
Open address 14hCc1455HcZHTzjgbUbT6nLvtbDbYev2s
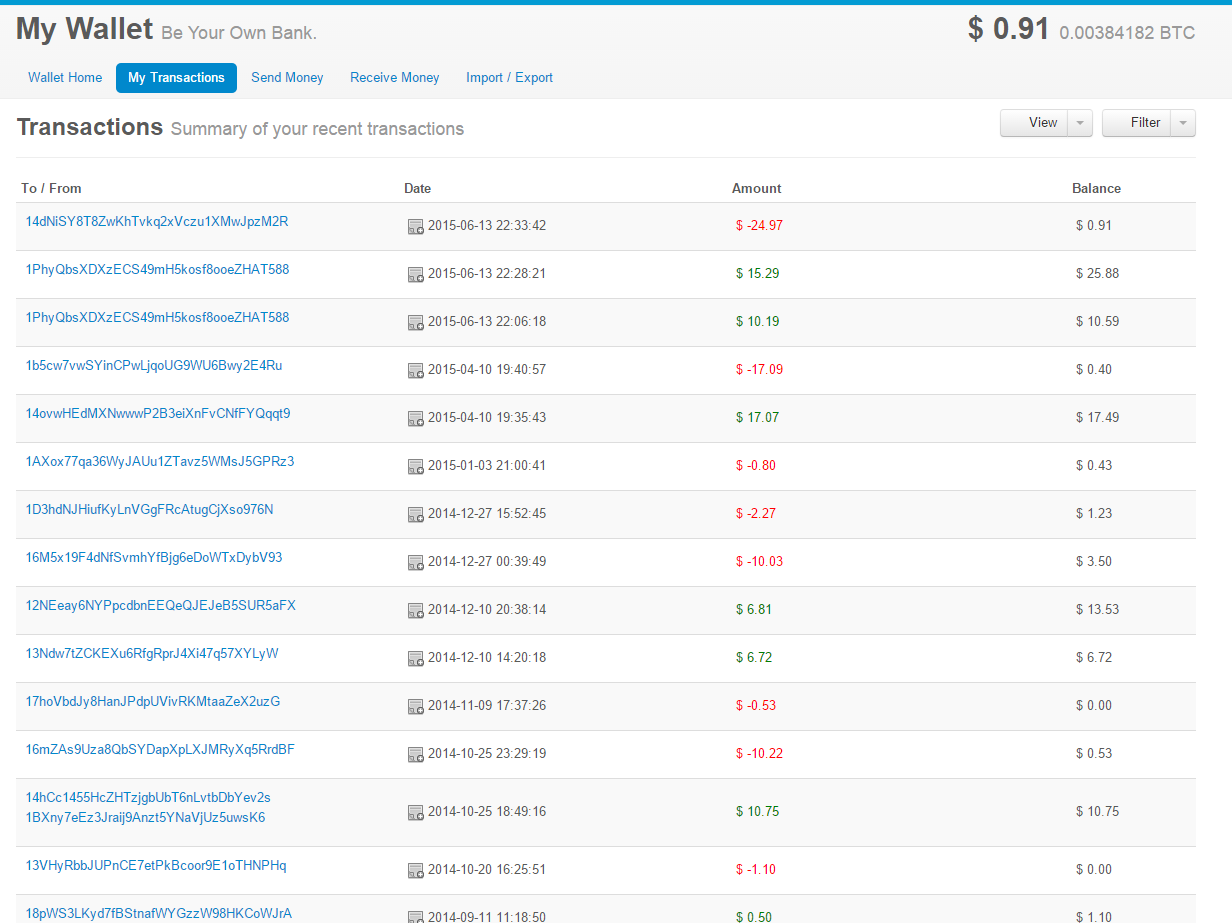[148, 797]
